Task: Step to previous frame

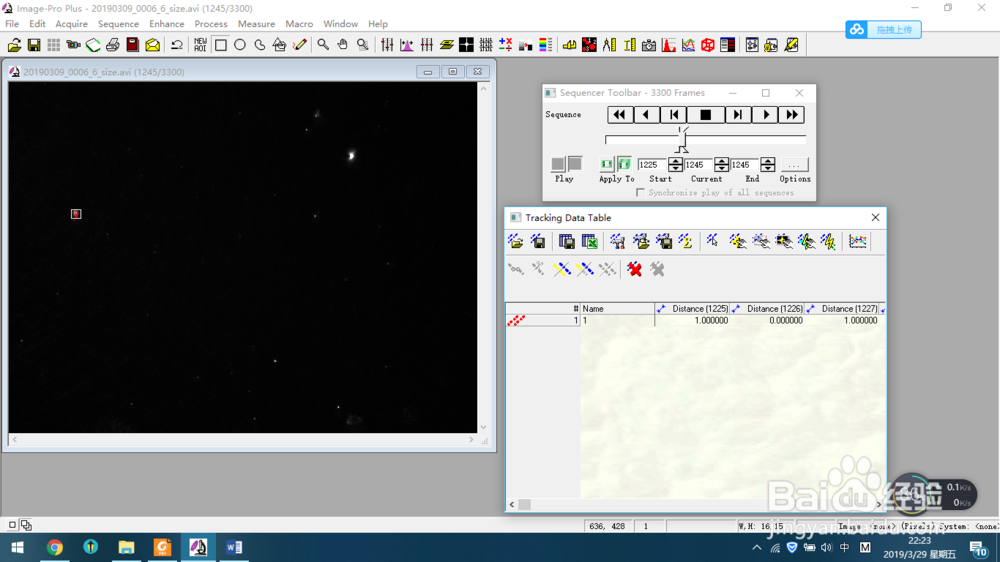Action: pyautogui.click(x=674, y=115)
